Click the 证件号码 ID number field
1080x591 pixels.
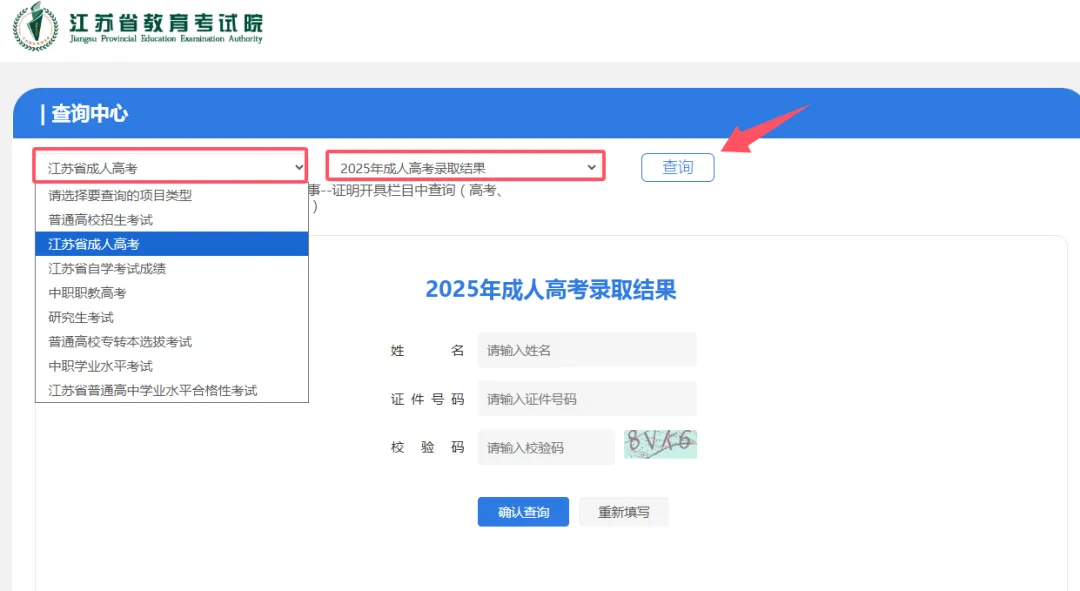click(587, 398)
